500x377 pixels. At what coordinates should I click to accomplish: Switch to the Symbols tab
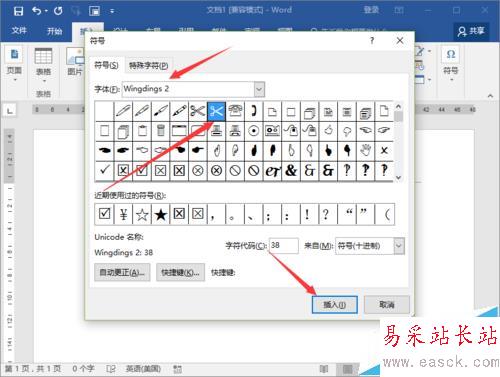(106, 65)
